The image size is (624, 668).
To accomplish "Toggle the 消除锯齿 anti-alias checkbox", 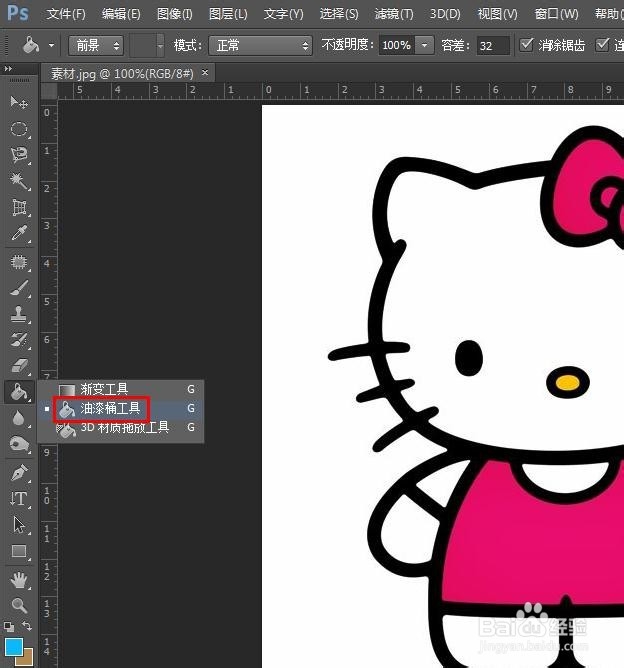I will (x=526, y=44).
